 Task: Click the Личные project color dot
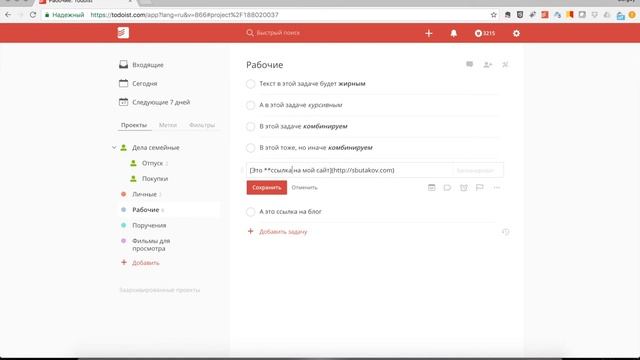point(124,194)
